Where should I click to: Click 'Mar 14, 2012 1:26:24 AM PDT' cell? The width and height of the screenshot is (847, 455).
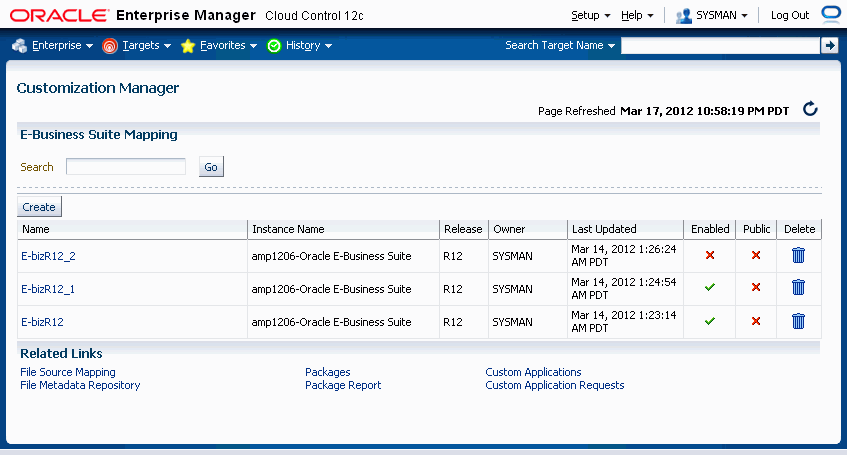(x=624, y=256)
